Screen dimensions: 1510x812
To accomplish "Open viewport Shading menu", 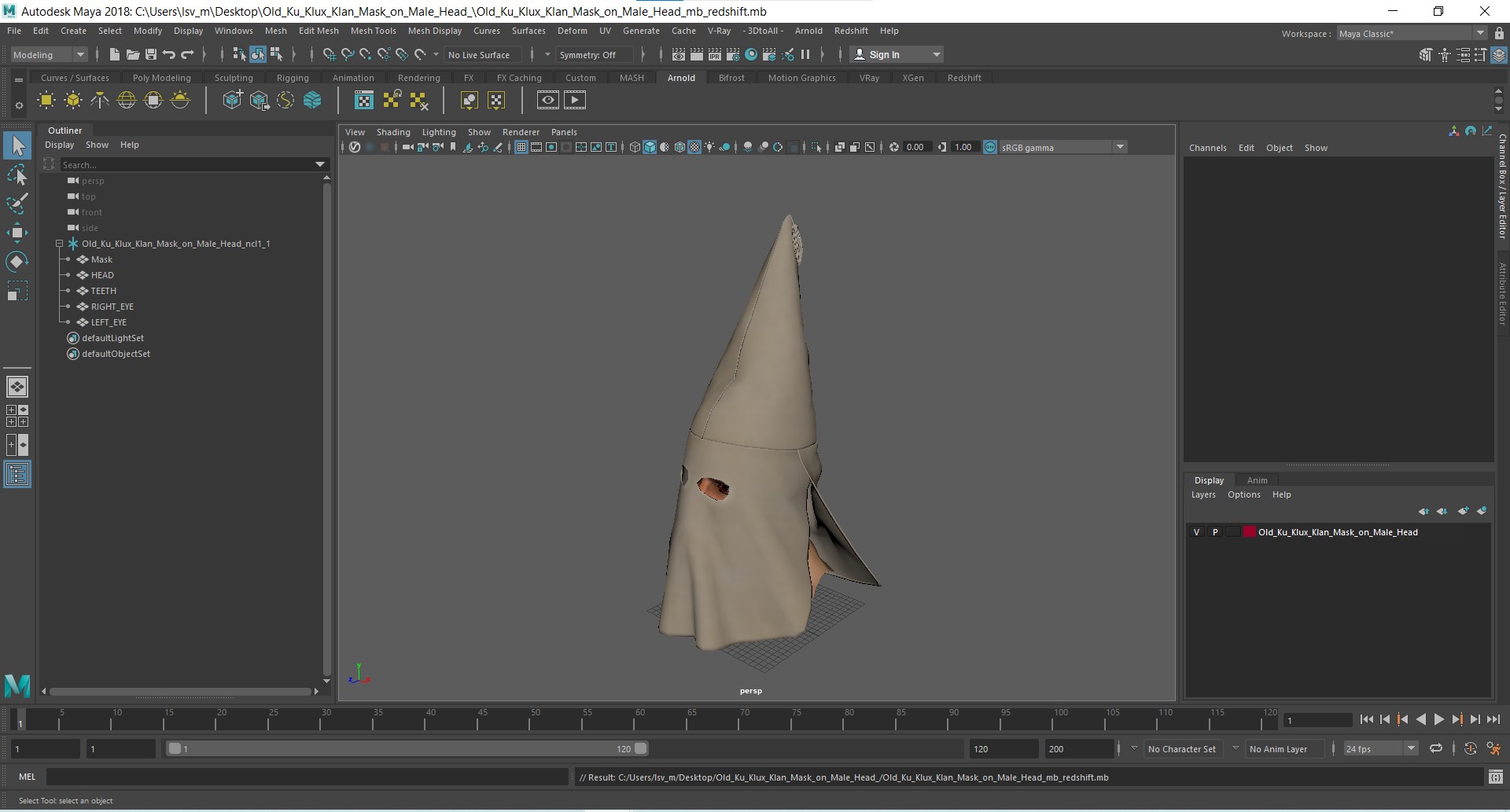I will (393, 132).
